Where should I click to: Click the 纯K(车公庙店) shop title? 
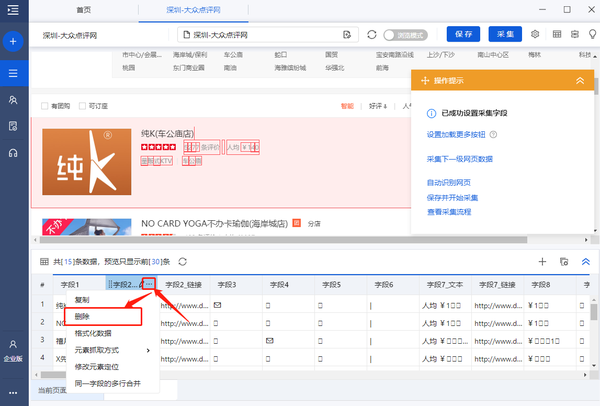[x=167, y=134]
